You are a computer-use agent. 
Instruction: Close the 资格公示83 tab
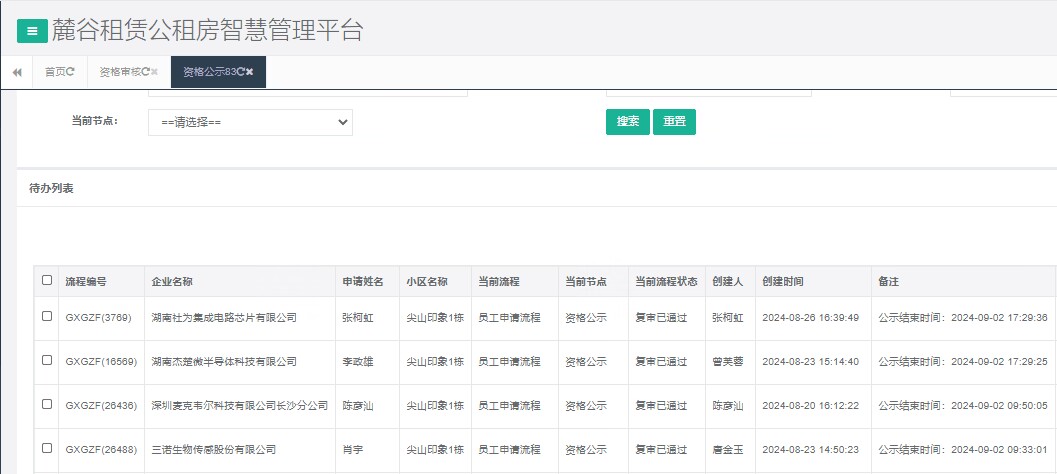(x=249, y=71)
